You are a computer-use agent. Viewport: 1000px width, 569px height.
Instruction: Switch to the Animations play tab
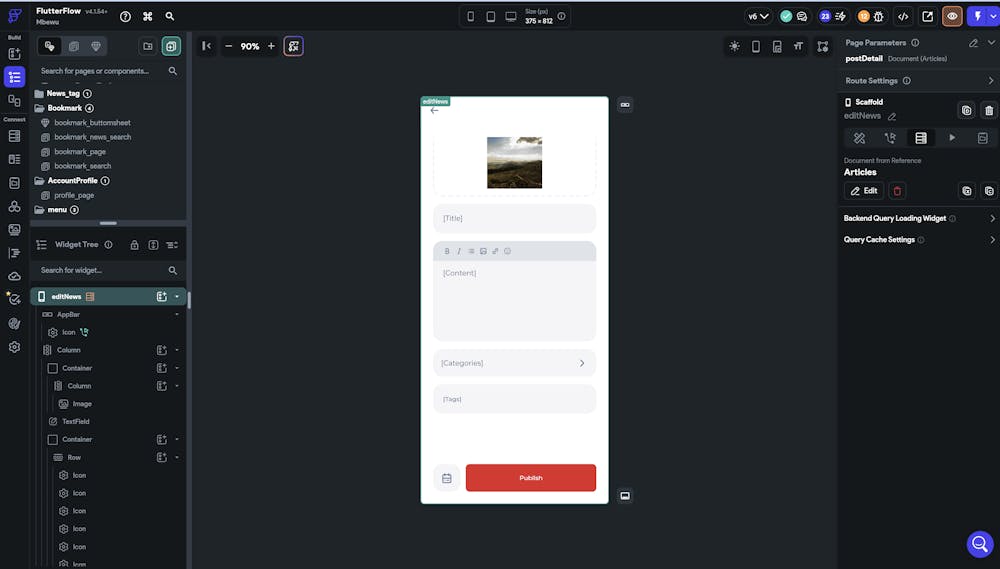click(952, 138)
